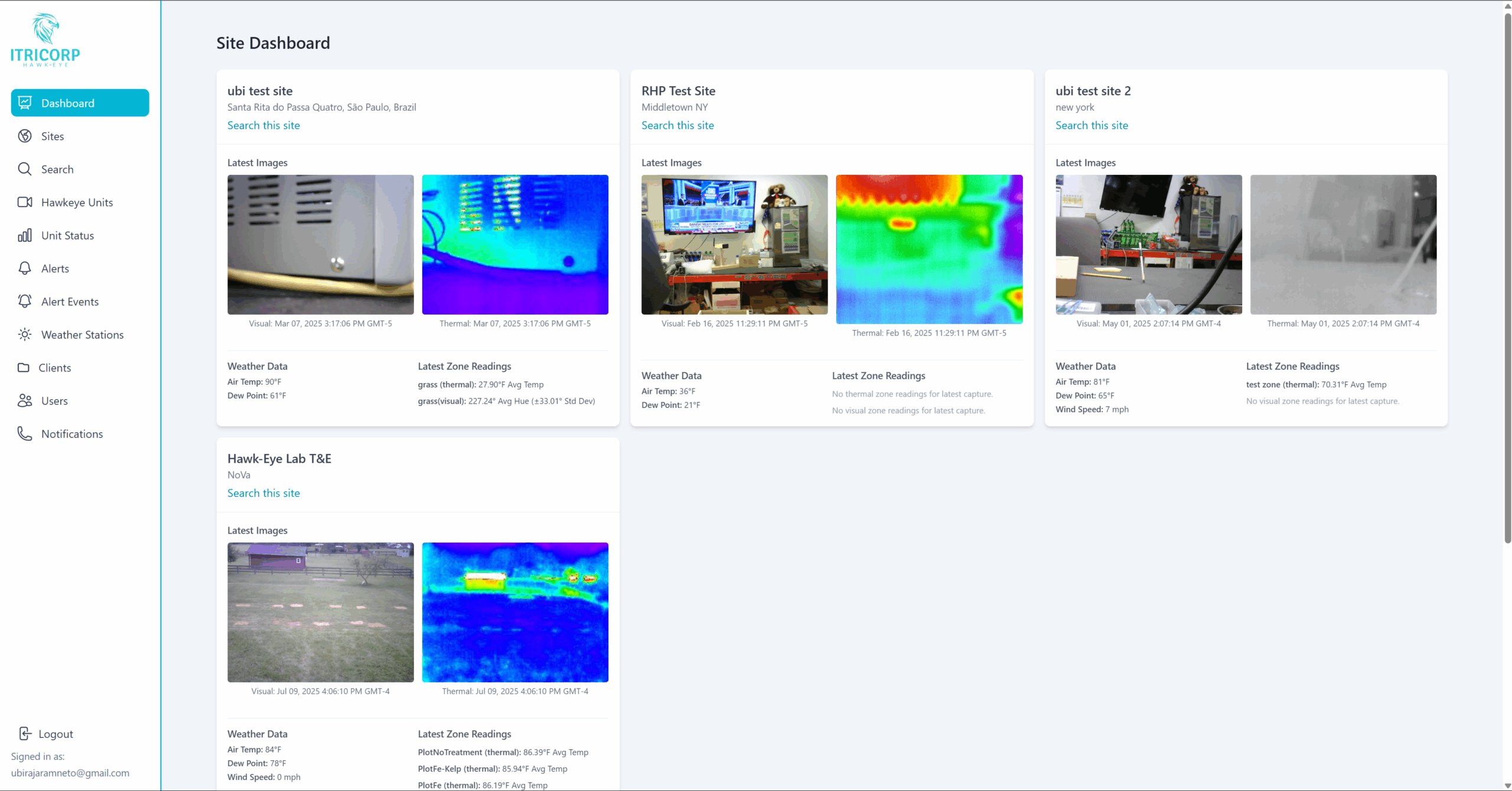
Task: Click the Notifications phone icon
Action: point(25,434)
